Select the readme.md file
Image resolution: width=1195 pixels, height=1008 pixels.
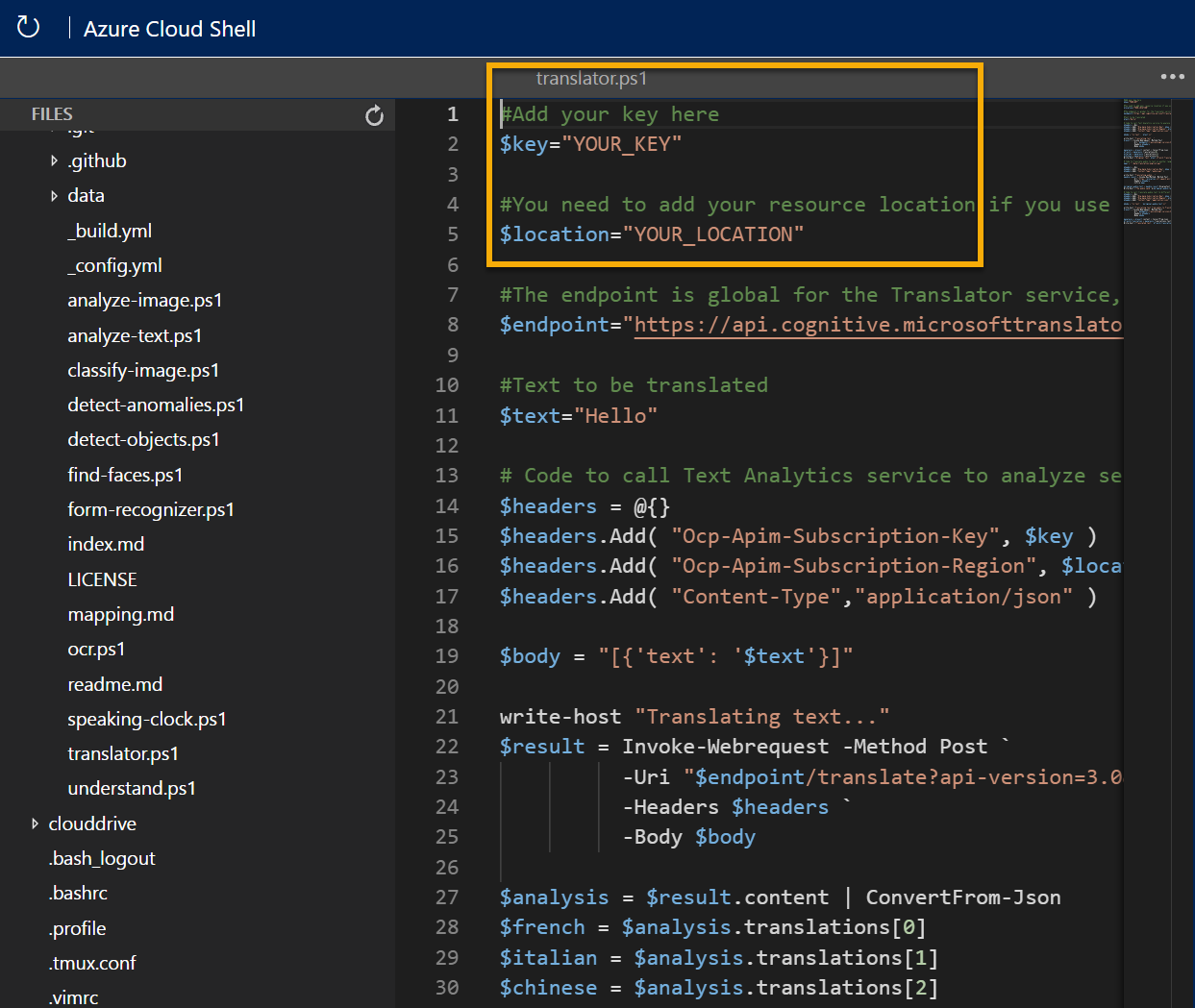[114, 685]
